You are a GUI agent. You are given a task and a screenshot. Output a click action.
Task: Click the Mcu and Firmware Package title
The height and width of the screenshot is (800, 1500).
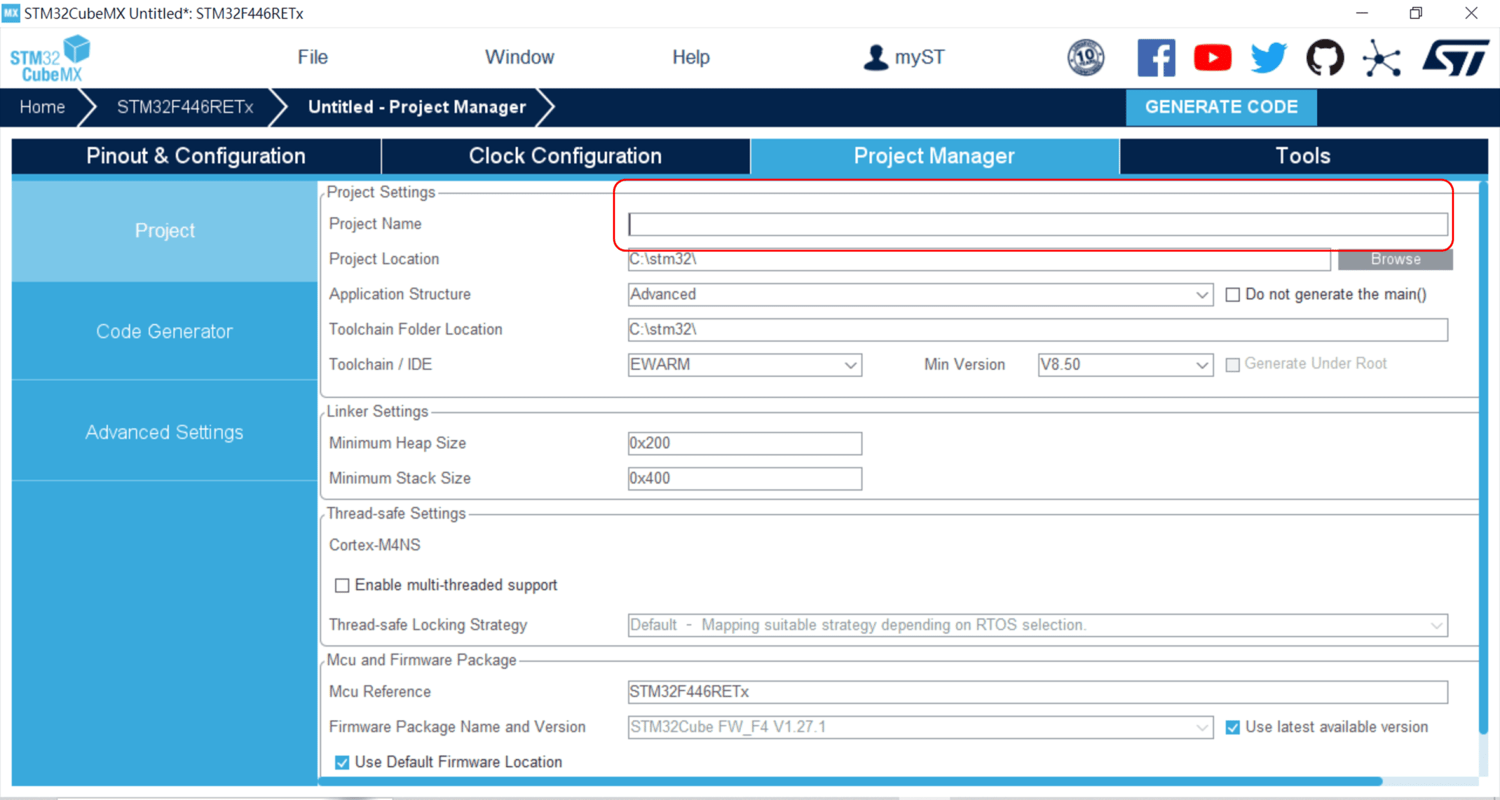coord(422,660)
